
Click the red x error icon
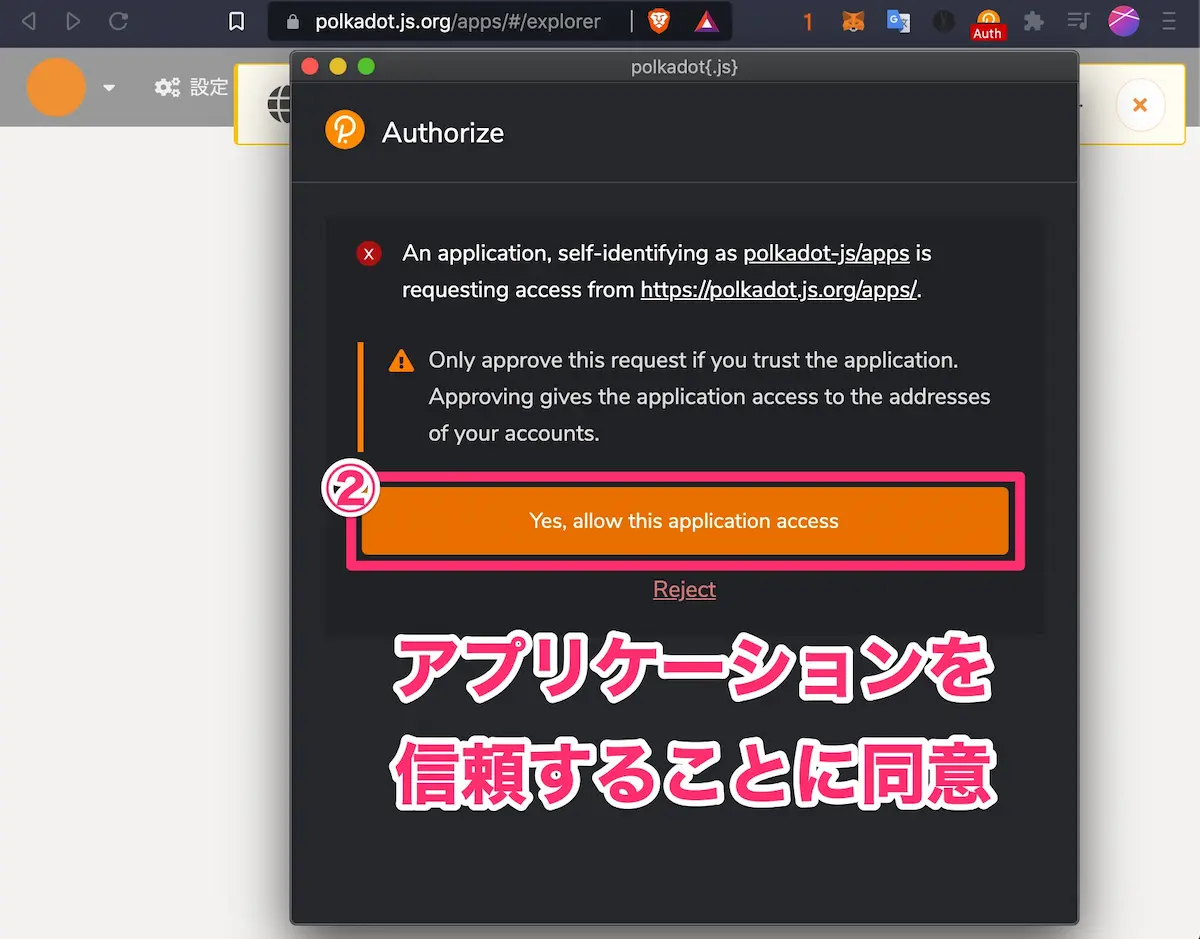369,254
